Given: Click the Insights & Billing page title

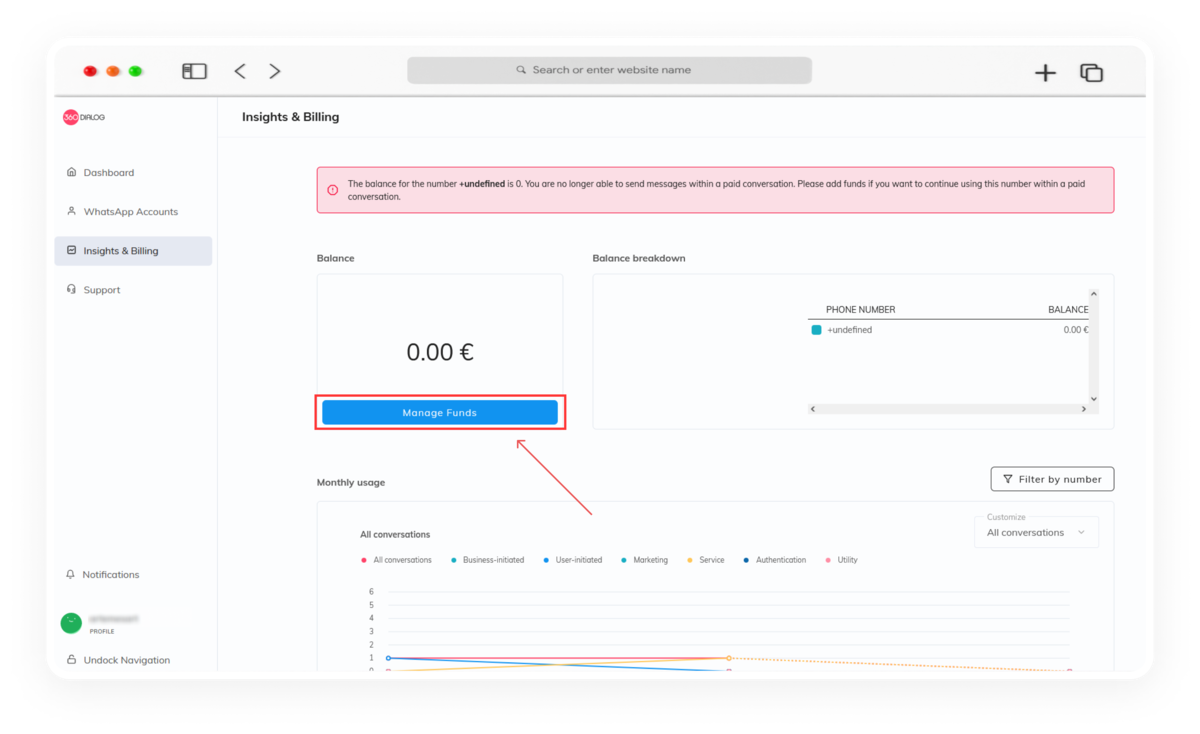Looking at the screenshot, I should pyautogui.click(x=290, y=117).
